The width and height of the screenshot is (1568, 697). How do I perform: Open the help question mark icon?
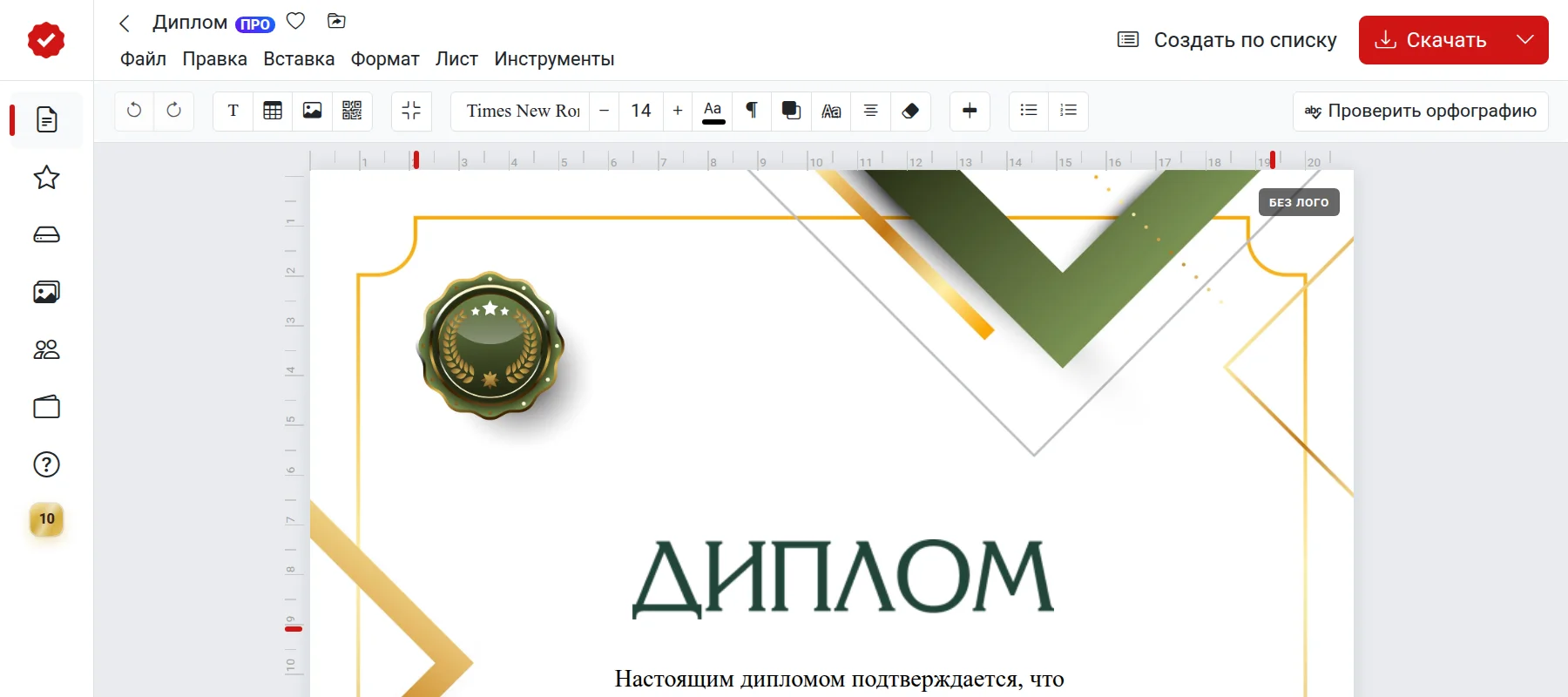coord(46,464)
